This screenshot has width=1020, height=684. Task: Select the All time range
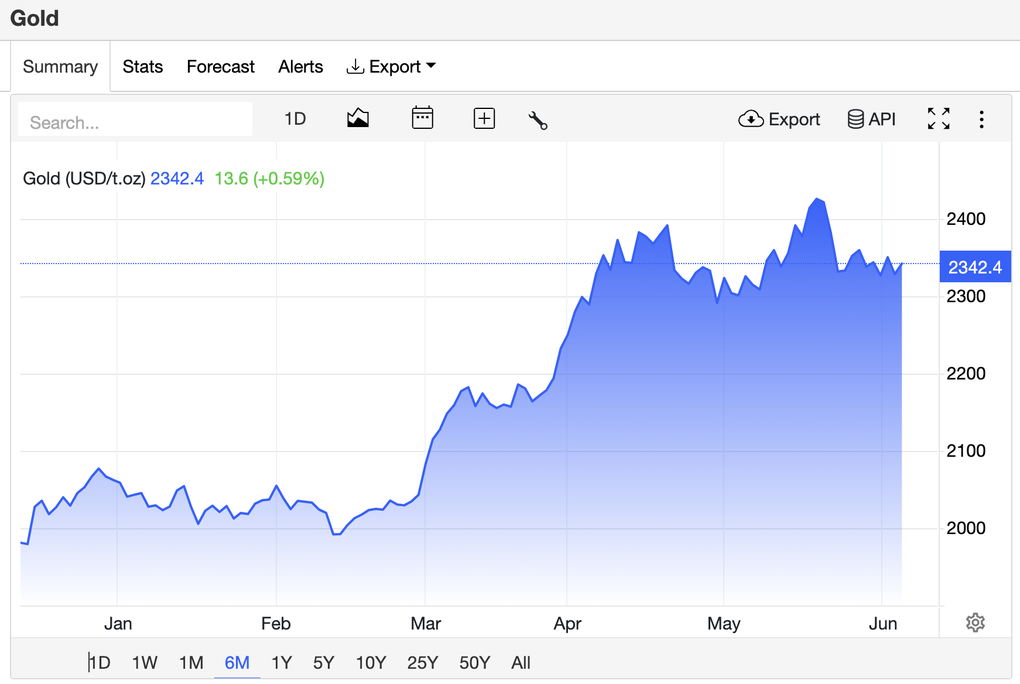coord(520,663)
